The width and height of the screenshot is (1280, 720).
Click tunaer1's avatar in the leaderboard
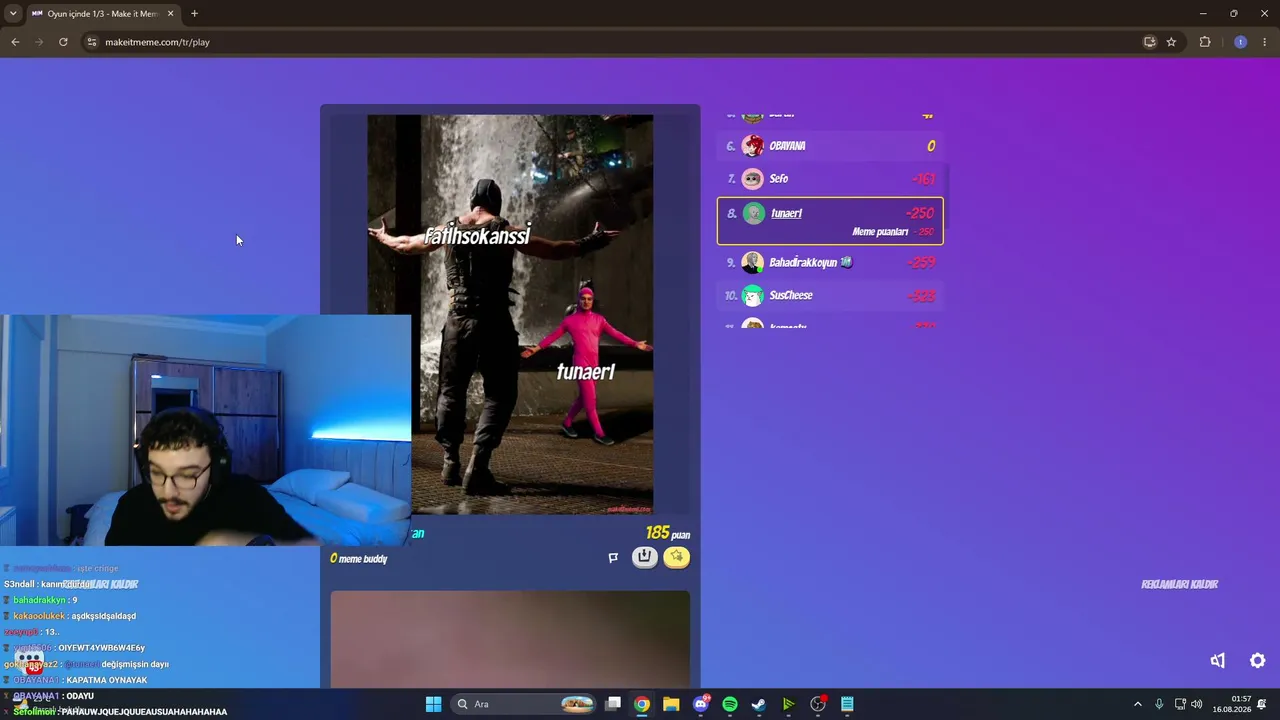pos(754,213)
